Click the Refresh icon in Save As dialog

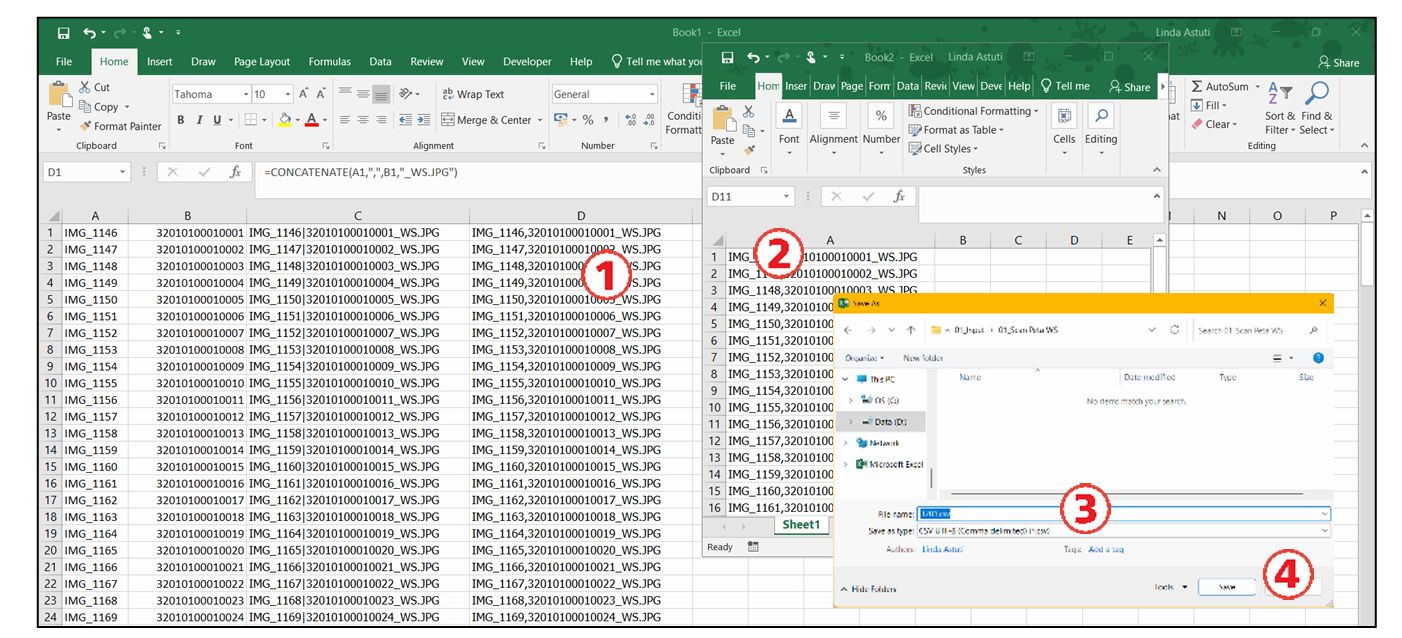1174,330
